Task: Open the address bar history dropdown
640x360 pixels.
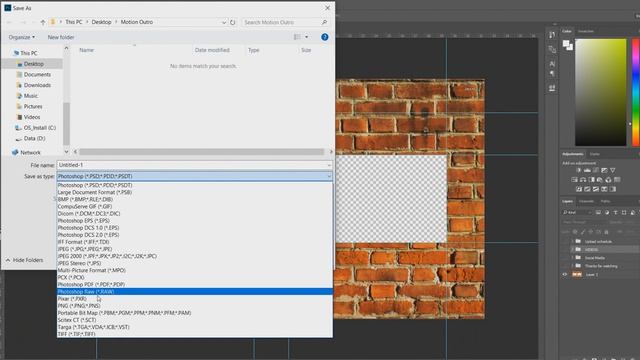Action: [224, 22]
